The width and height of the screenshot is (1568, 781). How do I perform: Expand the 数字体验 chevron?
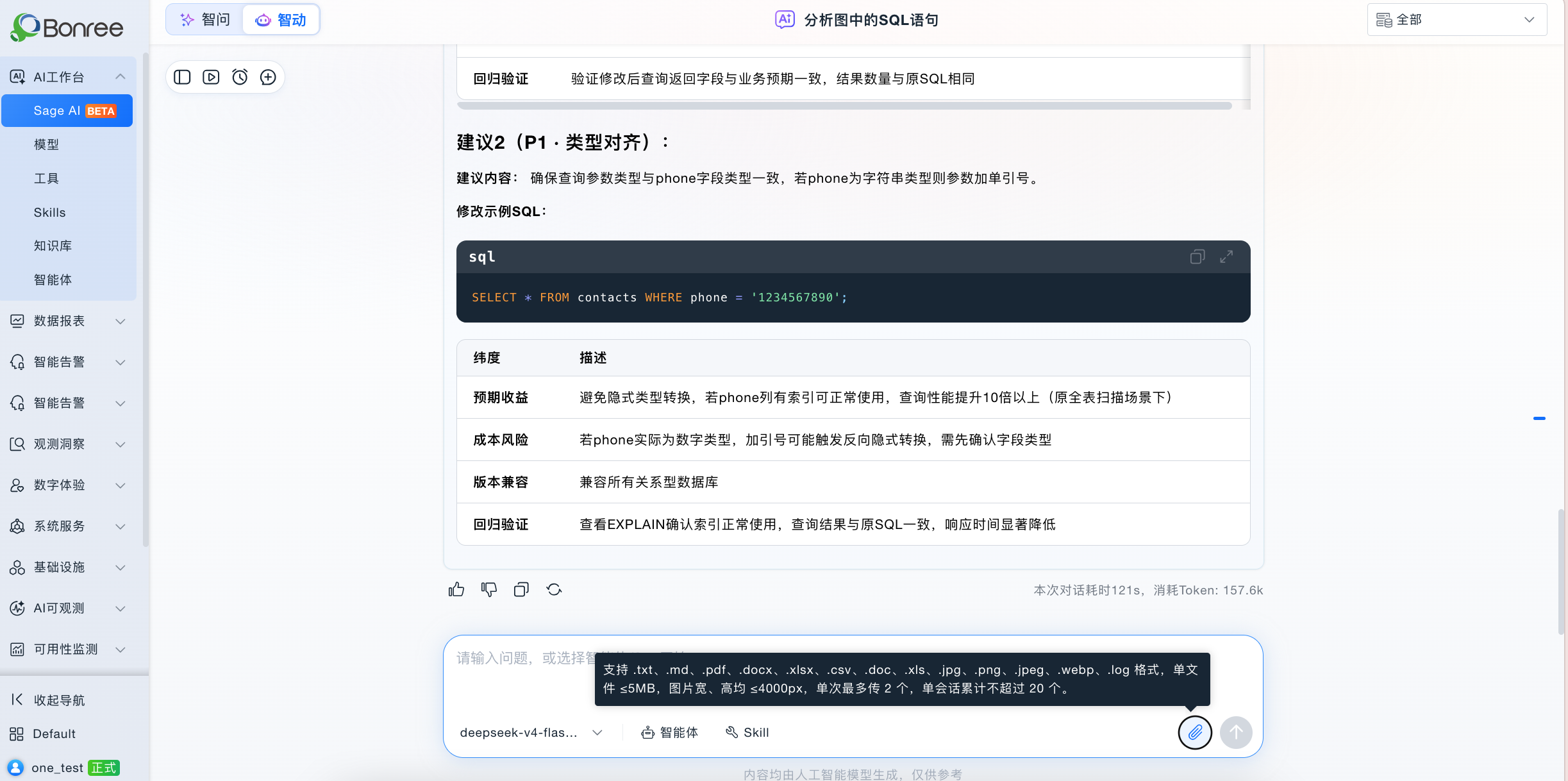121,485
